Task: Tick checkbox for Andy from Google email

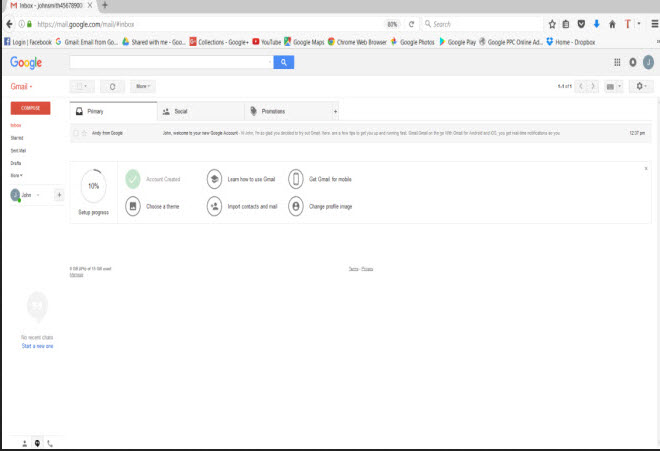Action: pos(76,132)
